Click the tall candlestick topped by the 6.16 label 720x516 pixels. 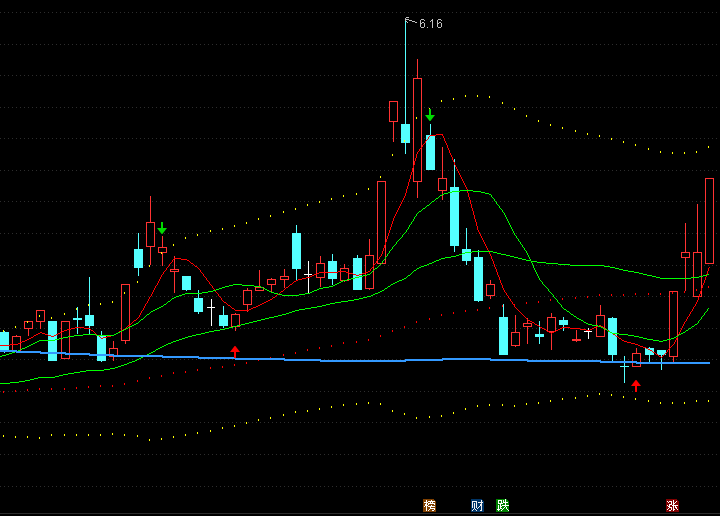(405, 86)
